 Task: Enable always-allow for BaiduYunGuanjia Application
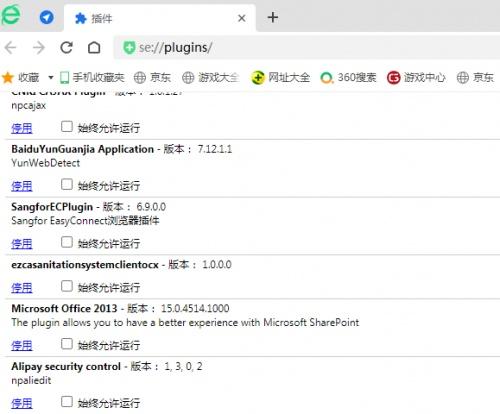(67, 184)
